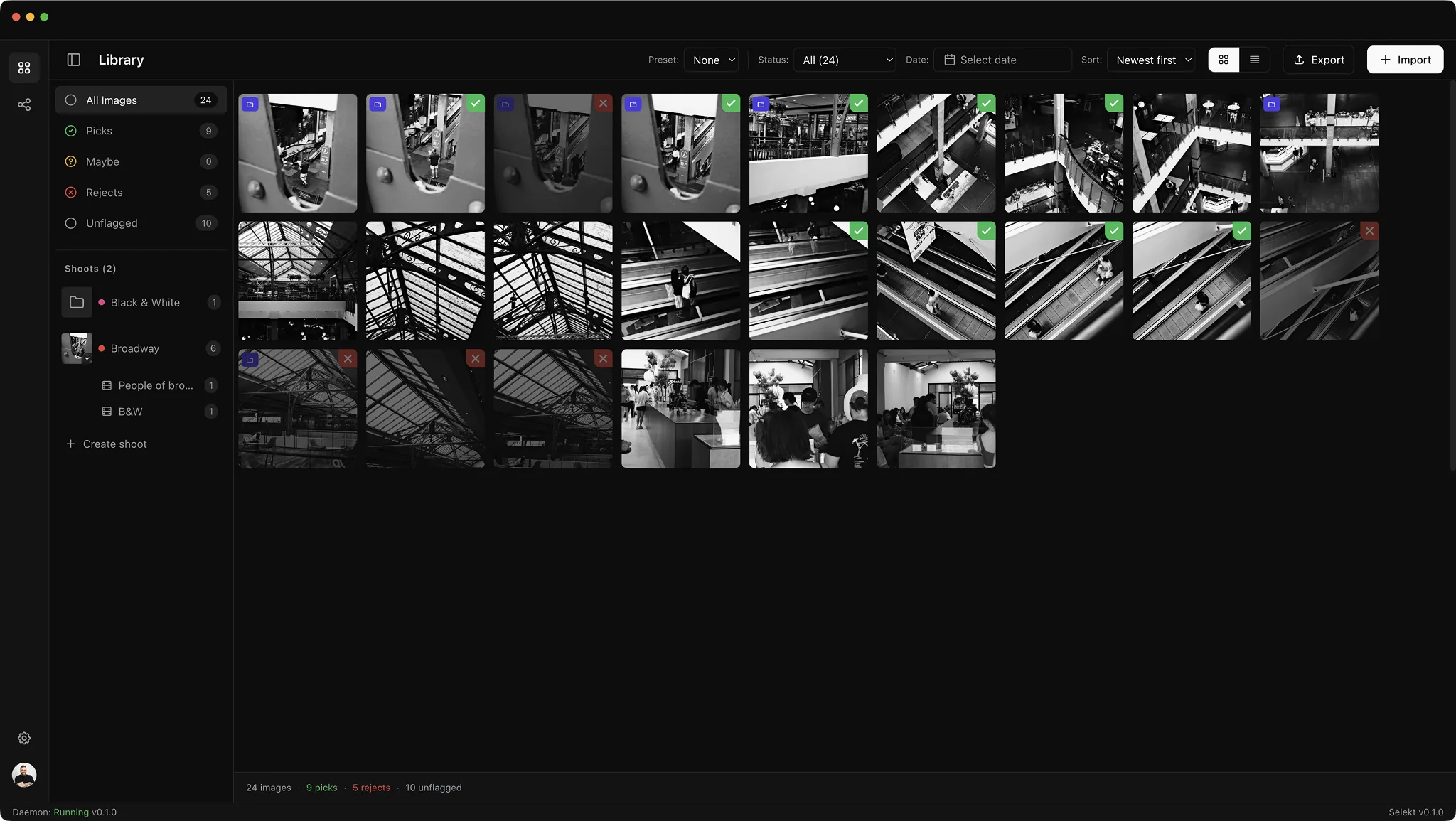Click the Black & White shoot folder icon
The image size is (1456, 821).
[77, 302]
